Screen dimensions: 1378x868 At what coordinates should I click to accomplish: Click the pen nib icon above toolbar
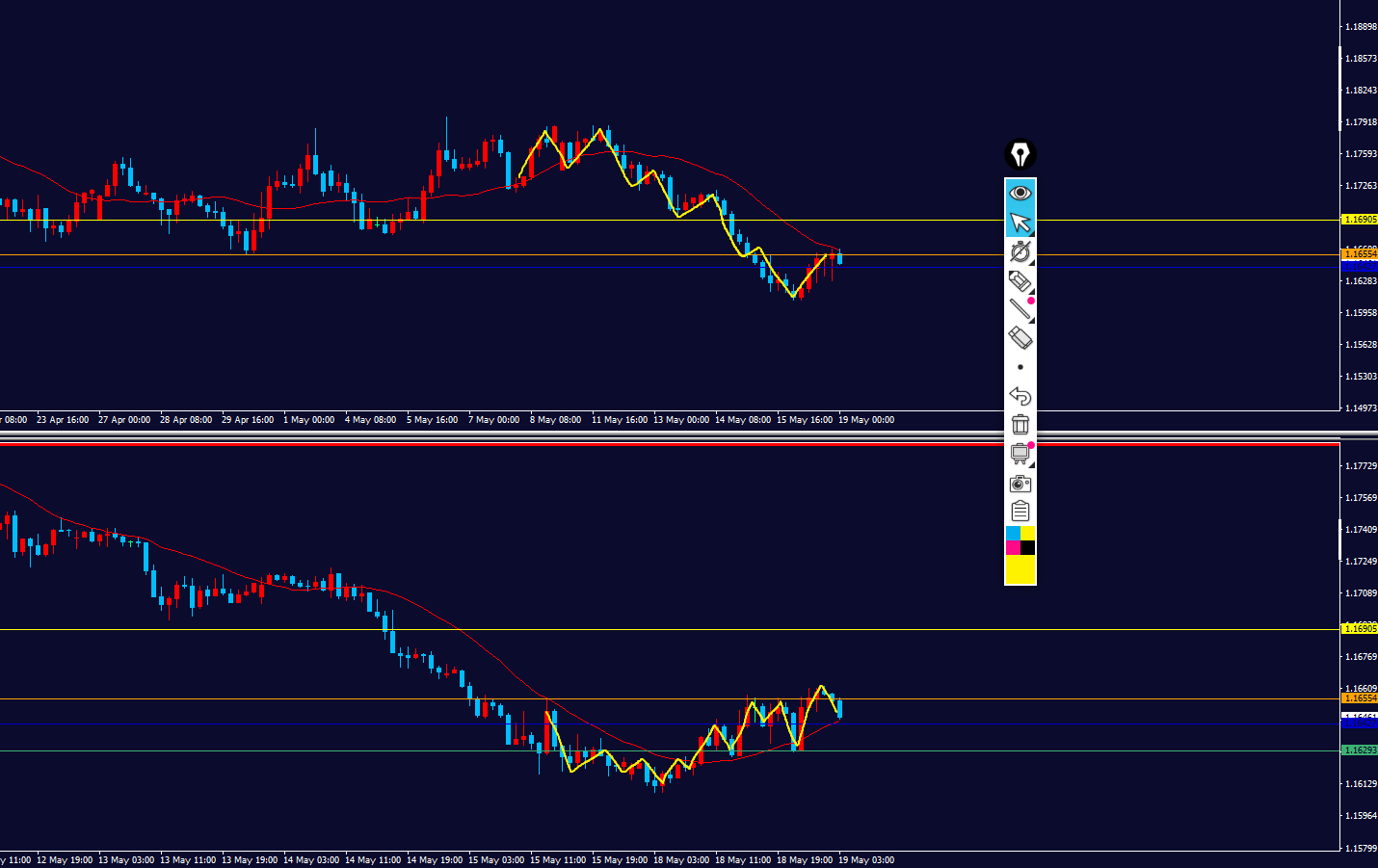1020,154
